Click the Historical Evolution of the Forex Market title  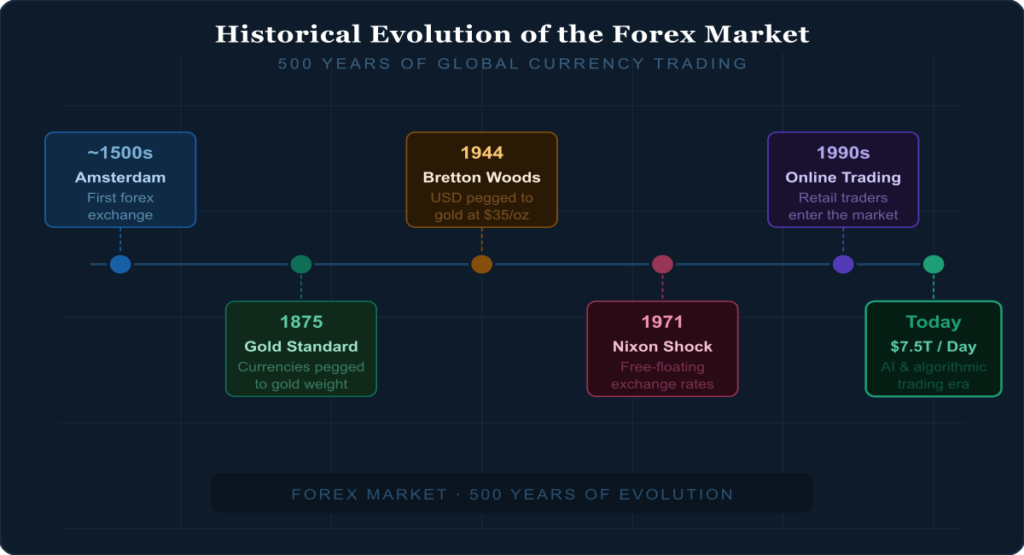point(512,34)
